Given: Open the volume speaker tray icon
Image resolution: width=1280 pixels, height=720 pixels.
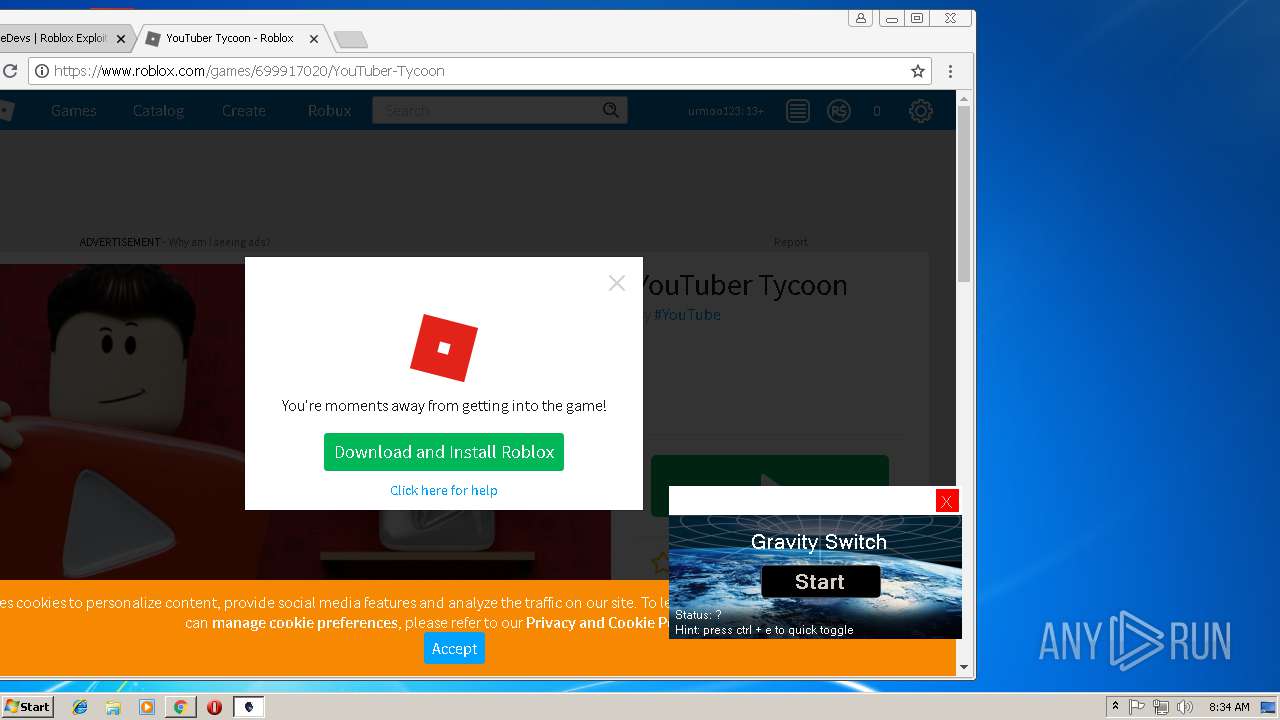Looking at the screenshot, I should point(1185,707).
